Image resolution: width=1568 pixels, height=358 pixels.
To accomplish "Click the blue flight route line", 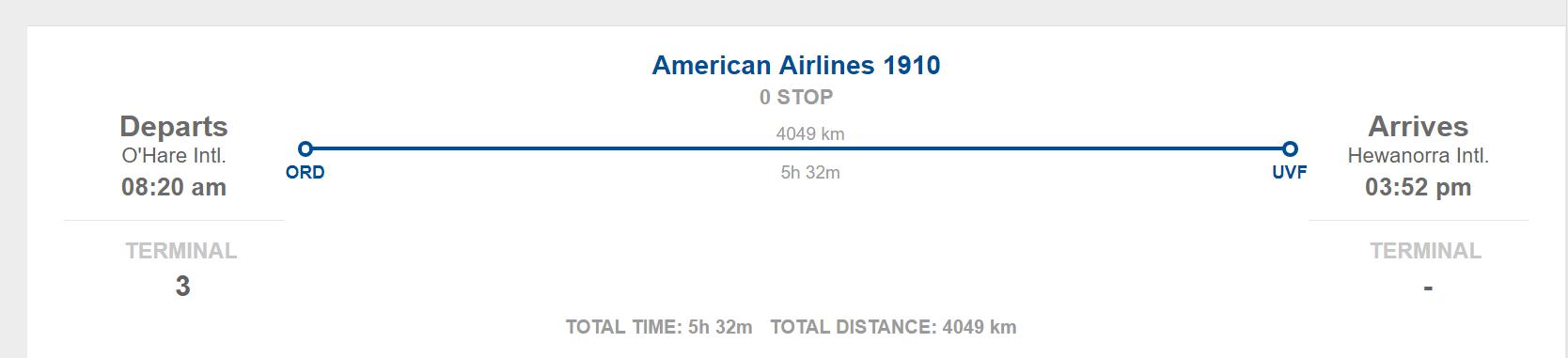I will [x=797, y=148].
